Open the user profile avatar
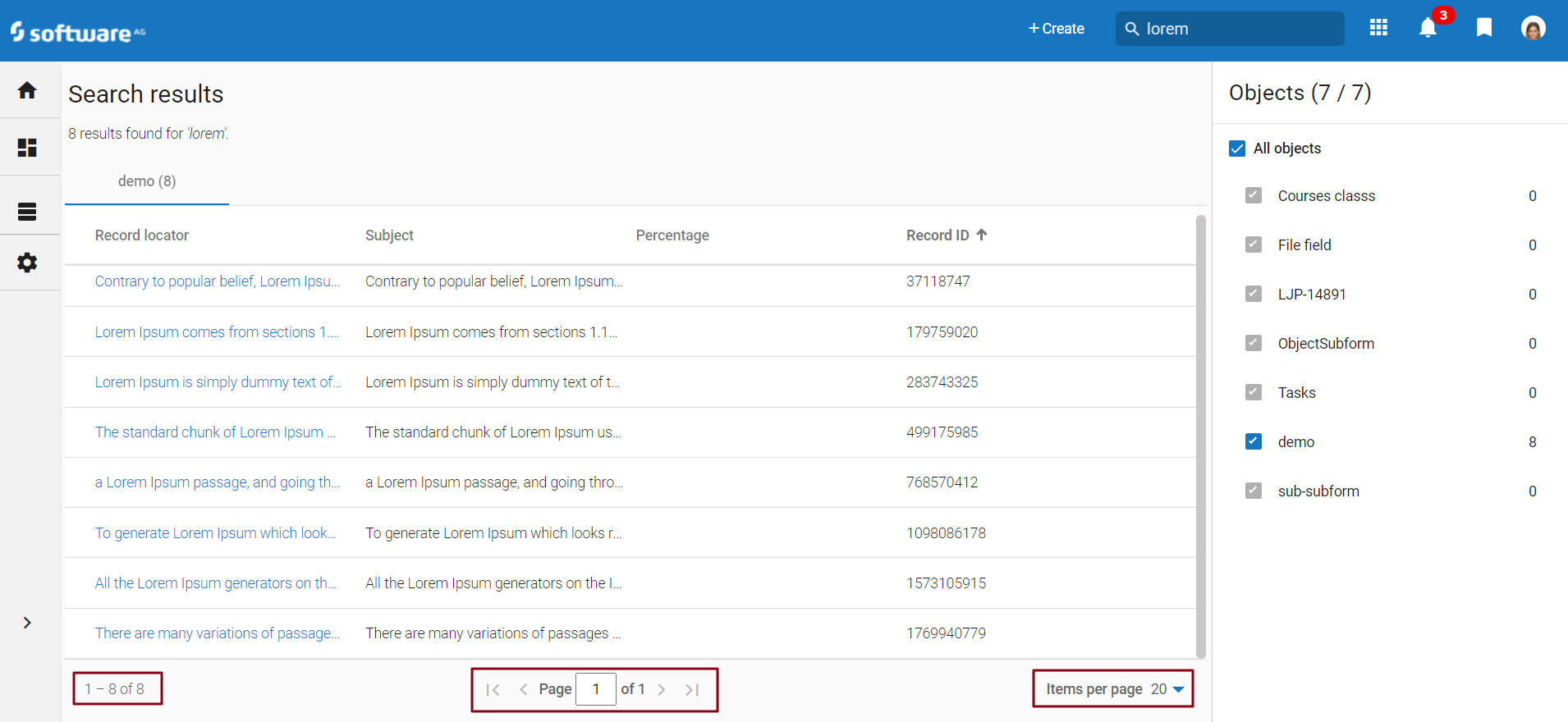The width and height of the screenshot is (1568, 722). pos(1534,28)
